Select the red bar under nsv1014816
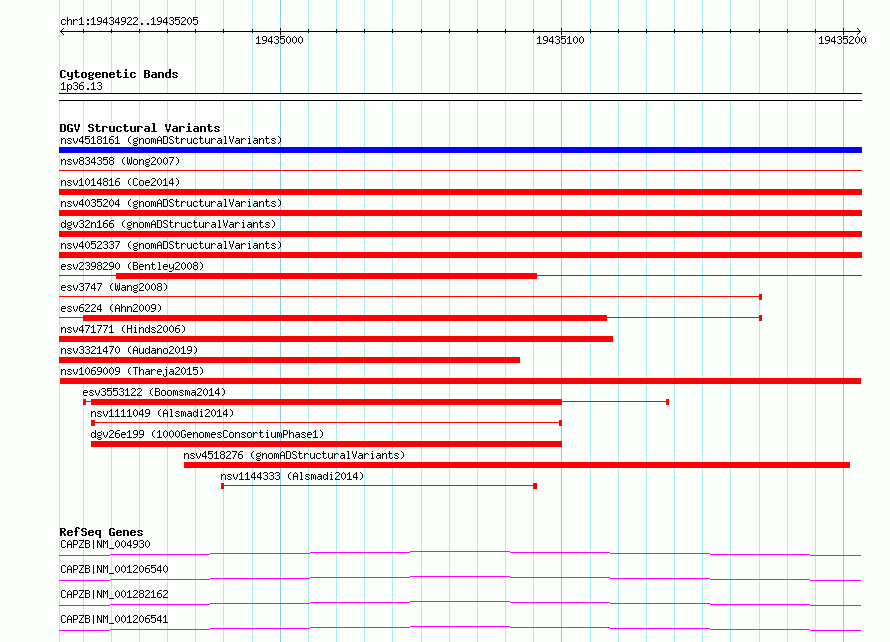This screenshot has width=890, height=642. pos(460,192)
